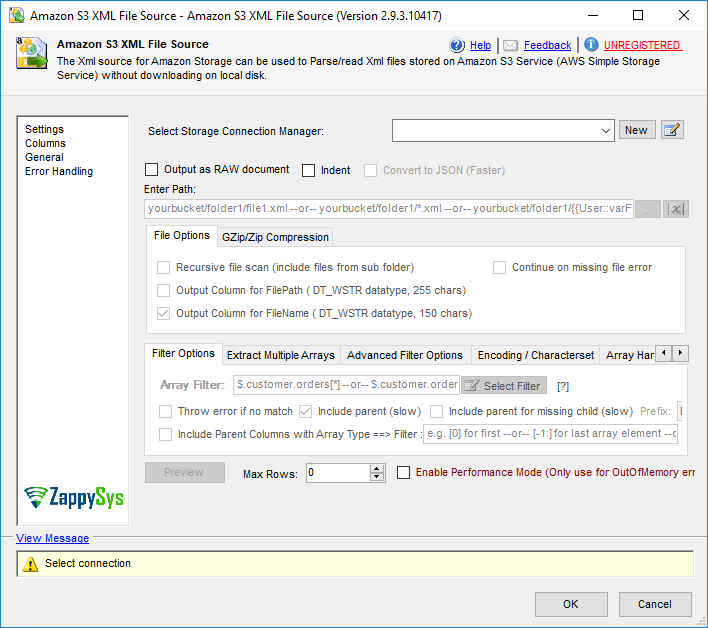Switch to the File Options tab
Screen dimensions: 708x628
click(182, 236)
